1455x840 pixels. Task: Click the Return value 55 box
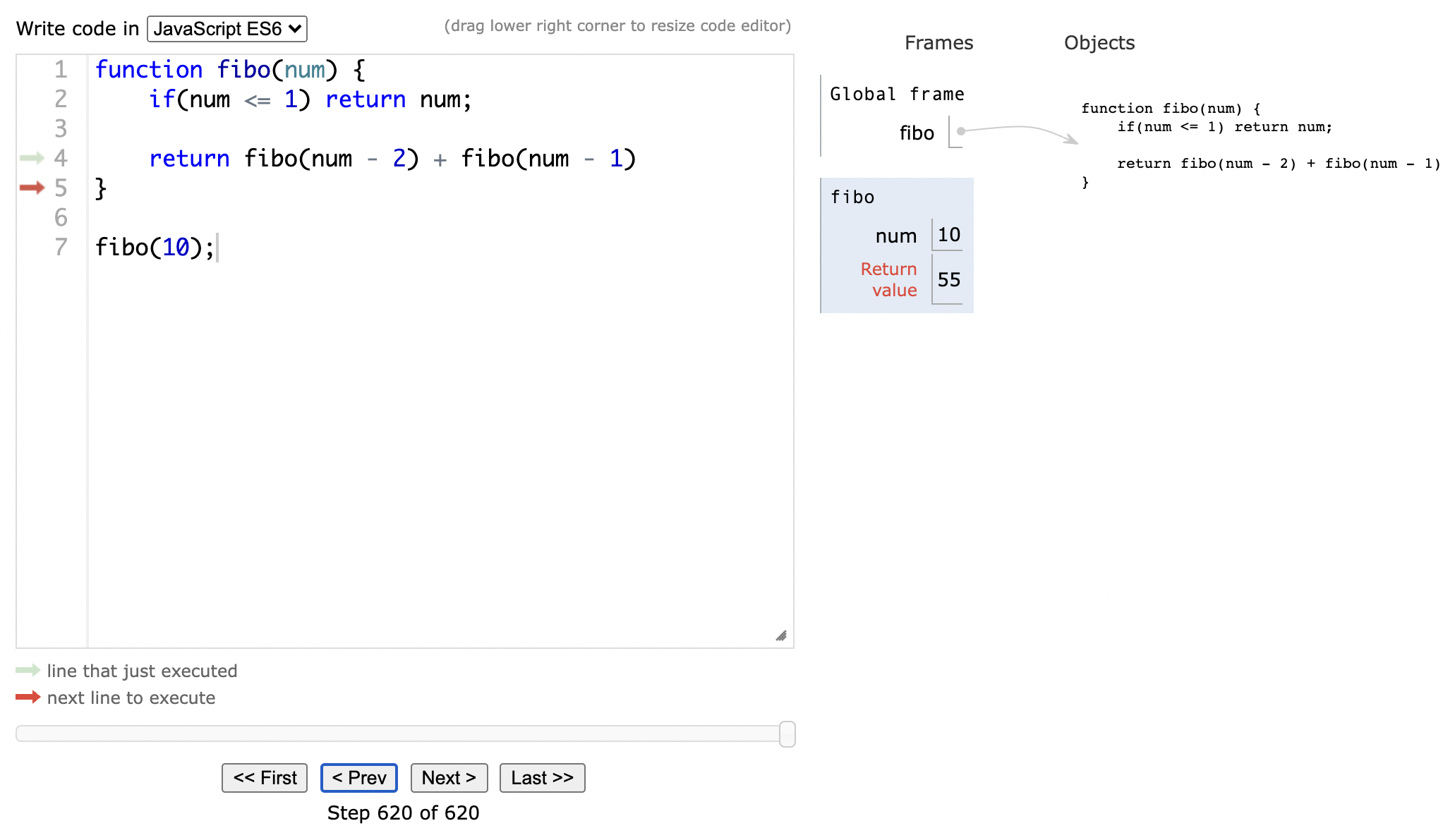pos(948,279)
